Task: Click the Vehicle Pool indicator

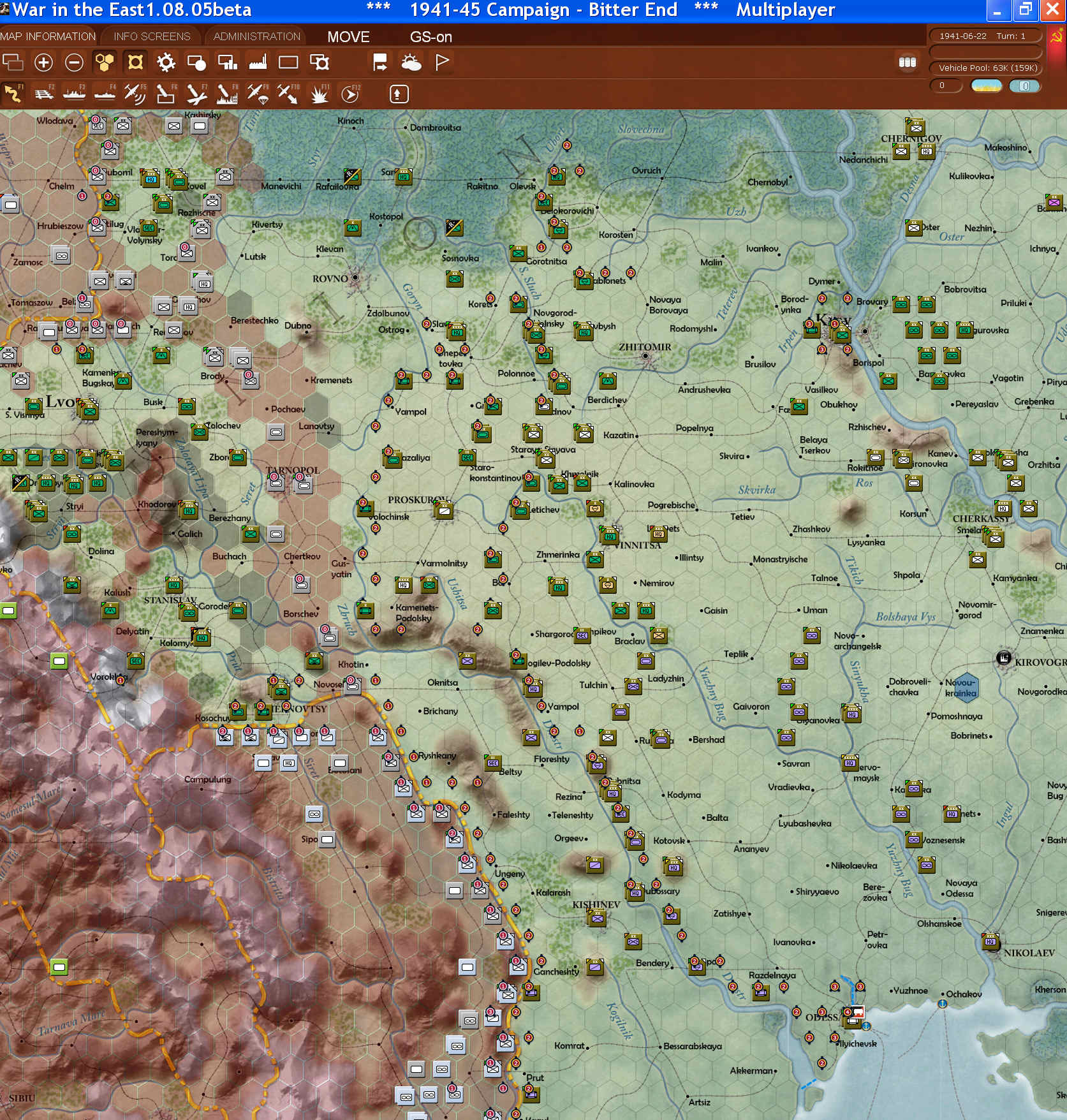Action: coord(987,68)
